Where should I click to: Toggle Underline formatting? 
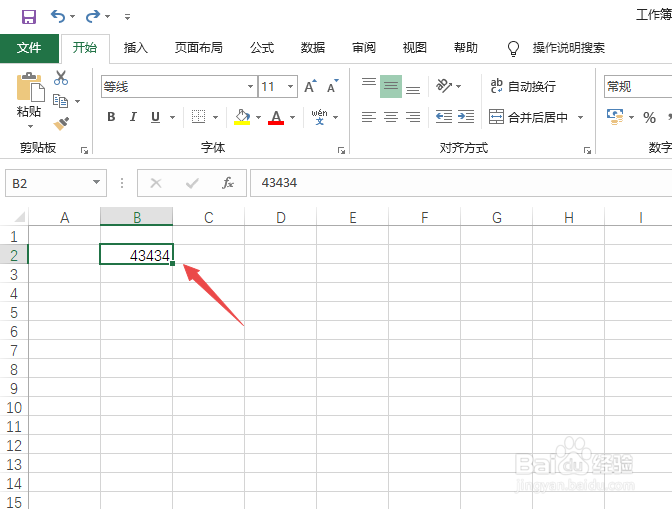[x=156, y=117]
